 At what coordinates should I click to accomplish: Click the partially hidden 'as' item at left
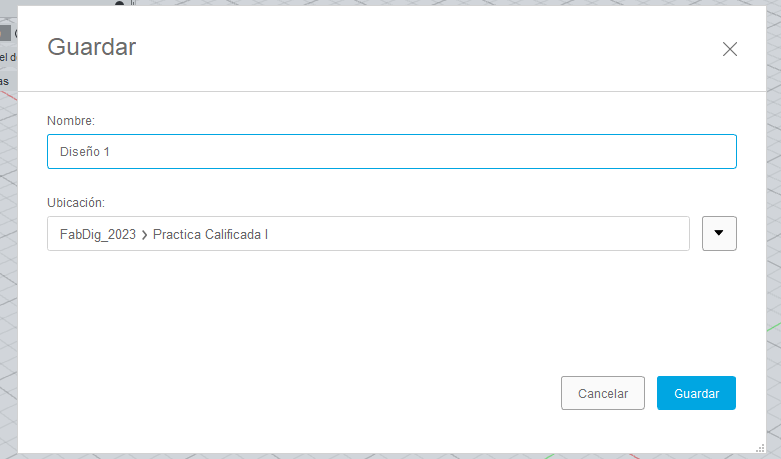coord(4,82)
